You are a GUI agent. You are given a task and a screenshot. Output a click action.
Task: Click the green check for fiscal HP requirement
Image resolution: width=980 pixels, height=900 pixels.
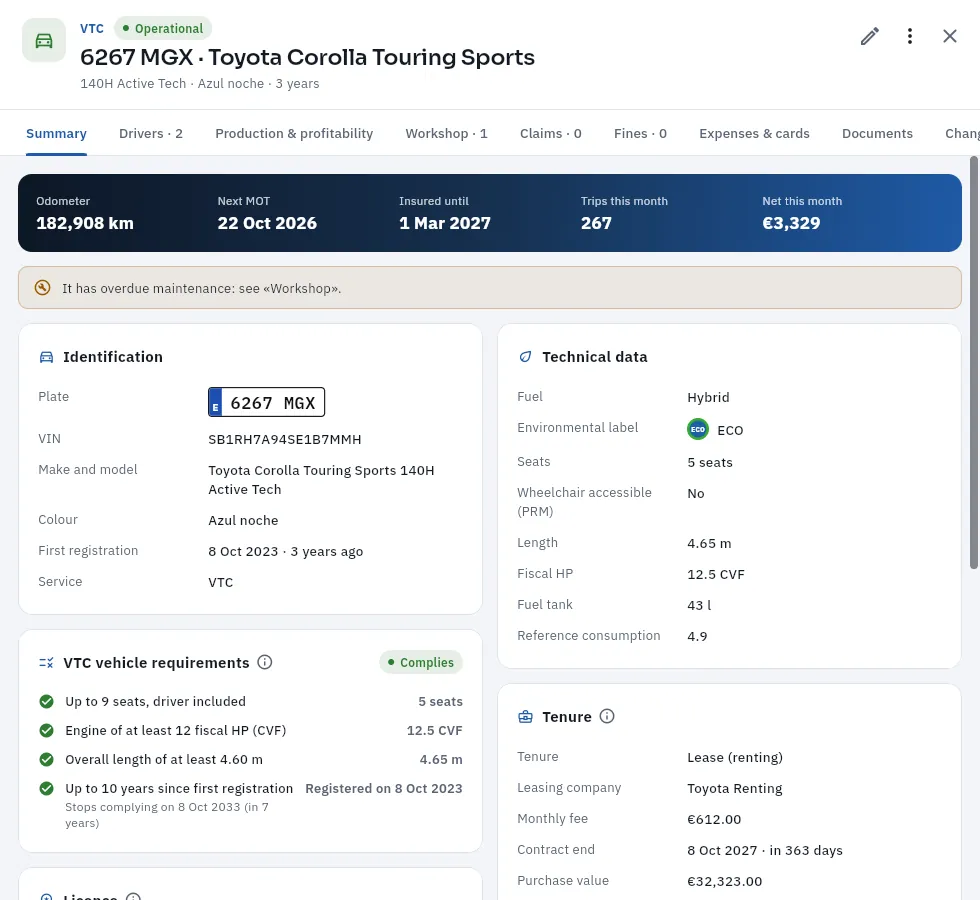pyautogui.click(x=46, y=730)
